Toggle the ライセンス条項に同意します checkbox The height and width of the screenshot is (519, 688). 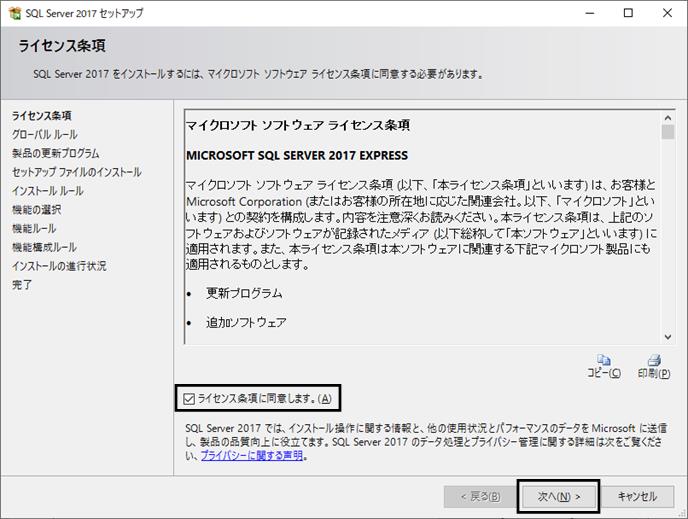[x=189, y=399]
